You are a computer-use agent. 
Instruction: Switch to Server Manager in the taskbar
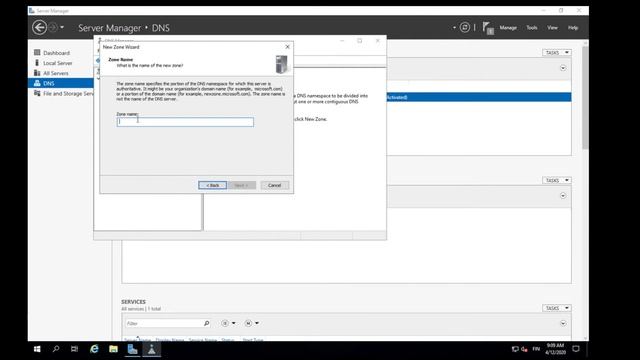click(132, 349)
